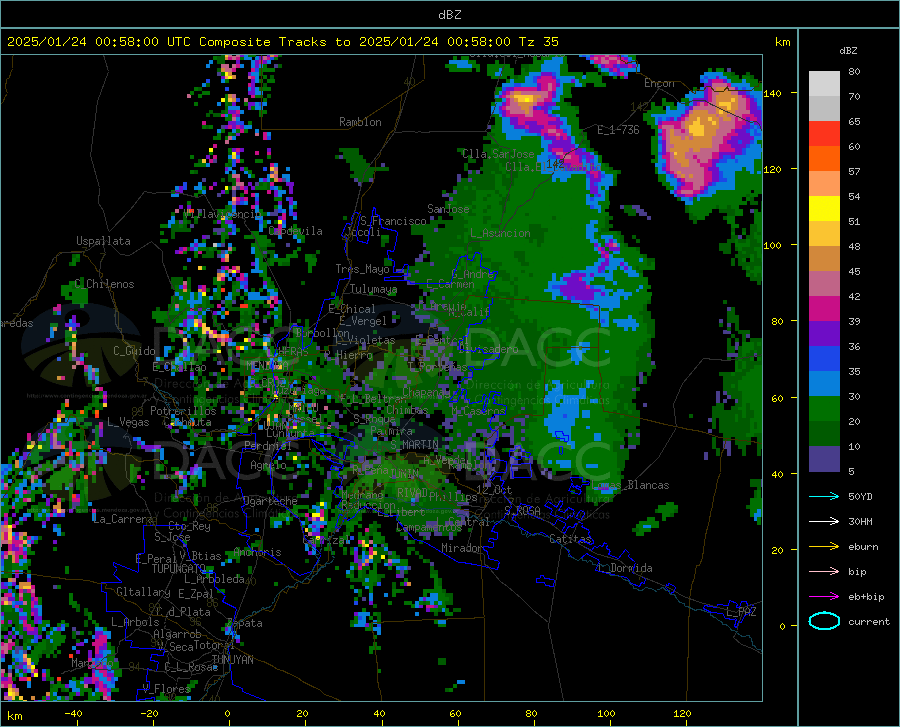Click the pink bip arrow in the legend

[x=824, y=572]
